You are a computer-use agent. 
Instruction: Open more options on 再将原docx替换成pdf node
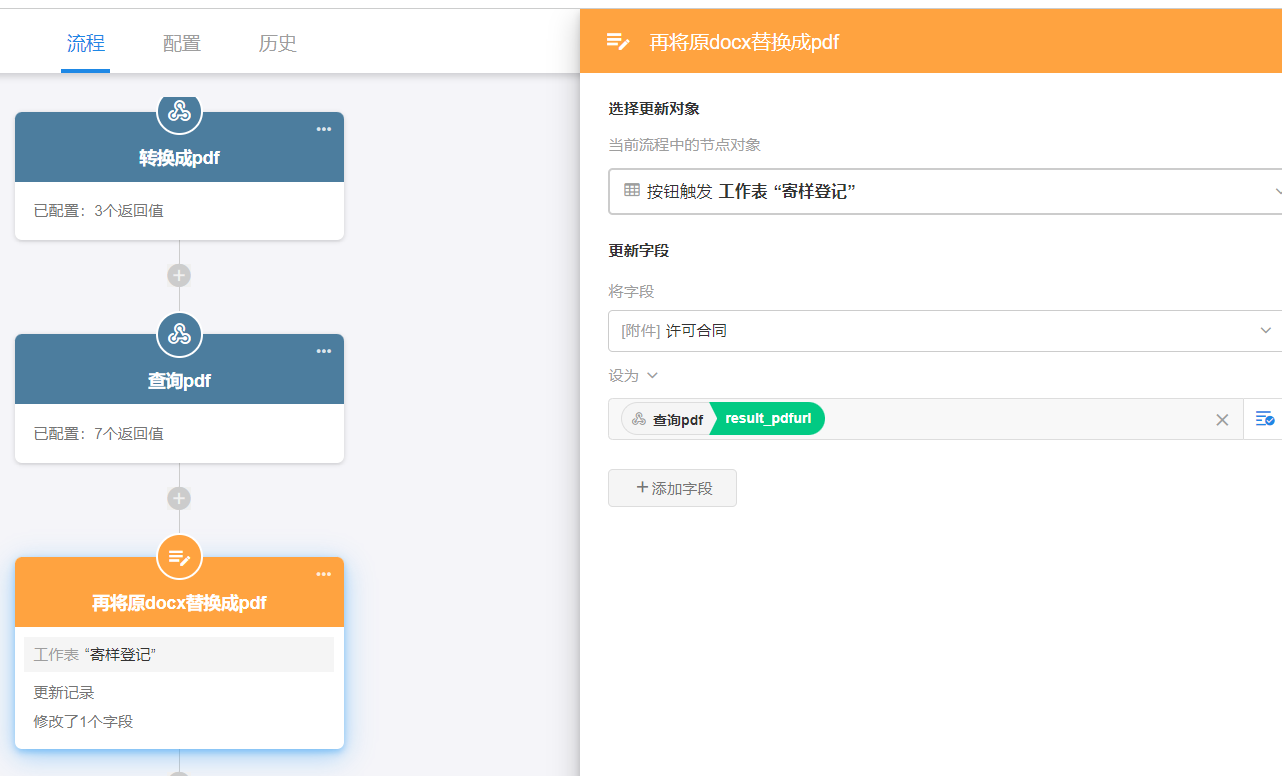[324, 574]
